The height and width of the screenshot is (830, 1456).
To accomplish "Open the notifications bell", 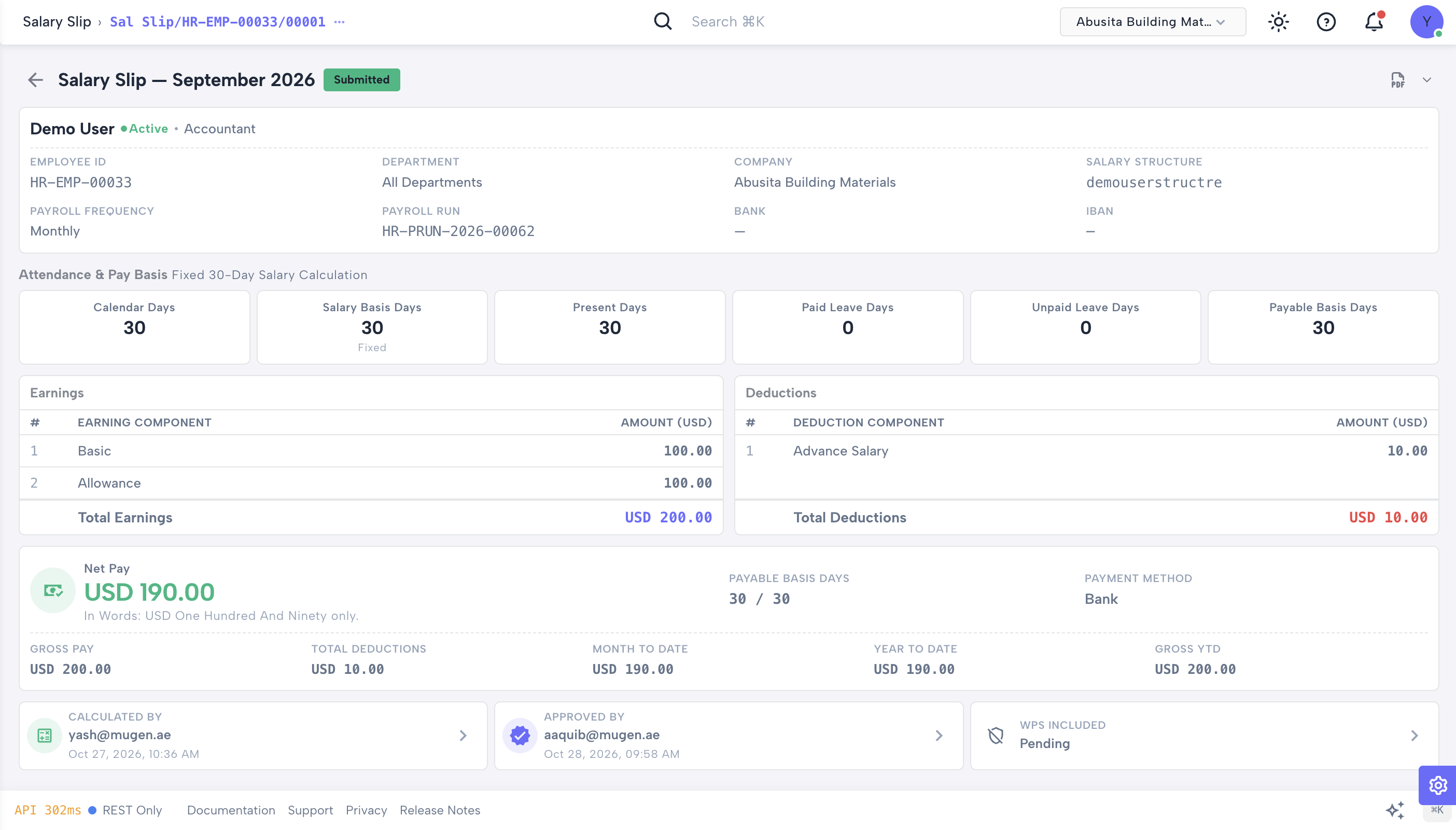I will tap(1374, 22).
